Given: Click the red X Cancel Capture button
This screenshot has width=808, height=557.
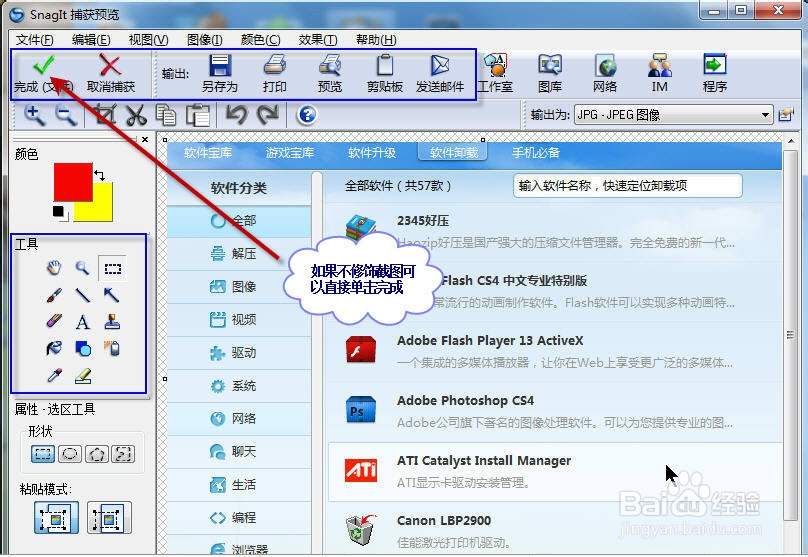Looking at the screenshot, I should point(110,73).
